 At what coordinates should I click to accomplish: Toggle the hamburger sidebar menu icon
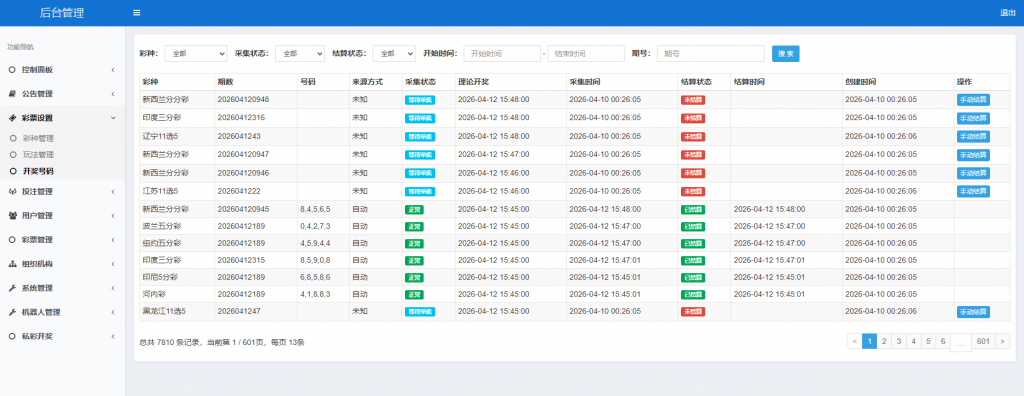click(x=136, y=12)
